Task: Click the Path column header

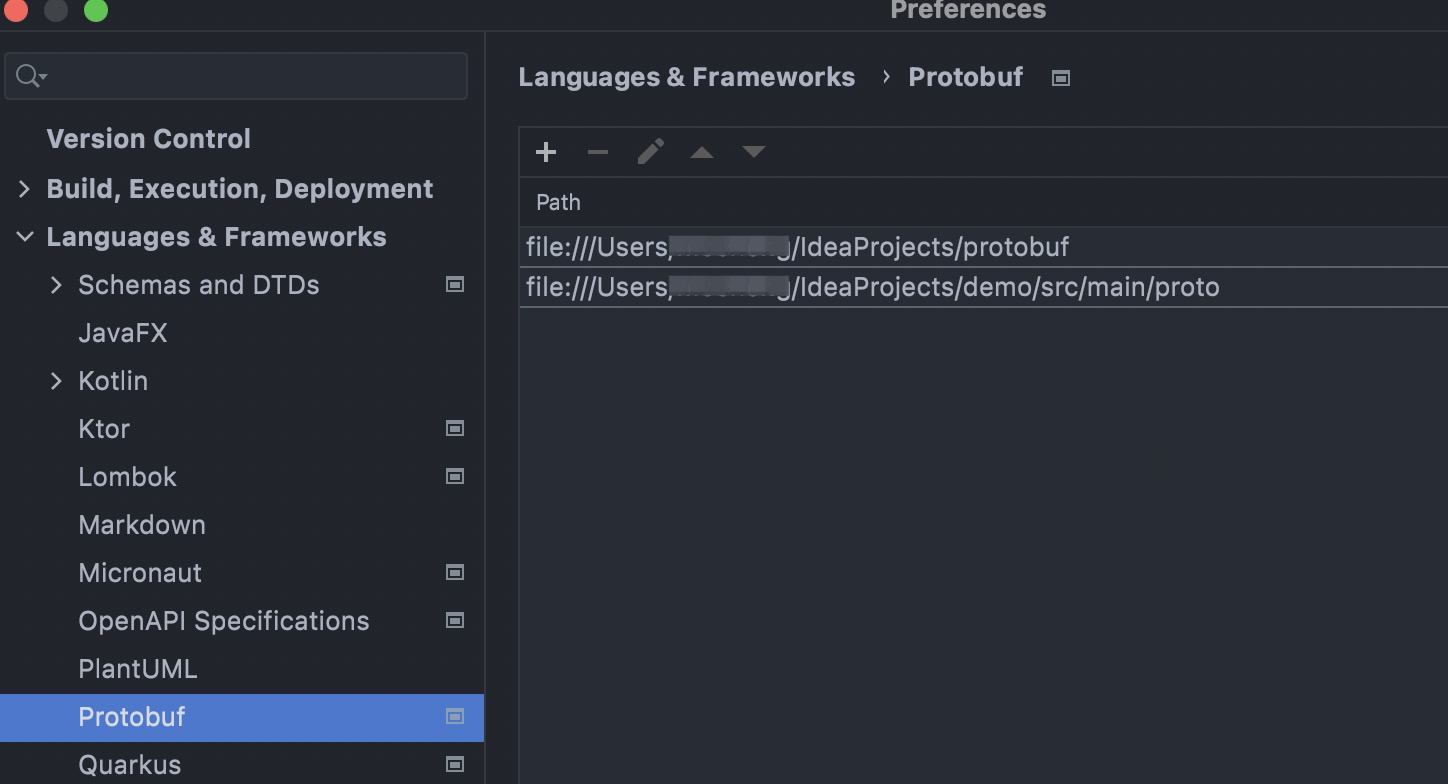Action: point(558,202)
